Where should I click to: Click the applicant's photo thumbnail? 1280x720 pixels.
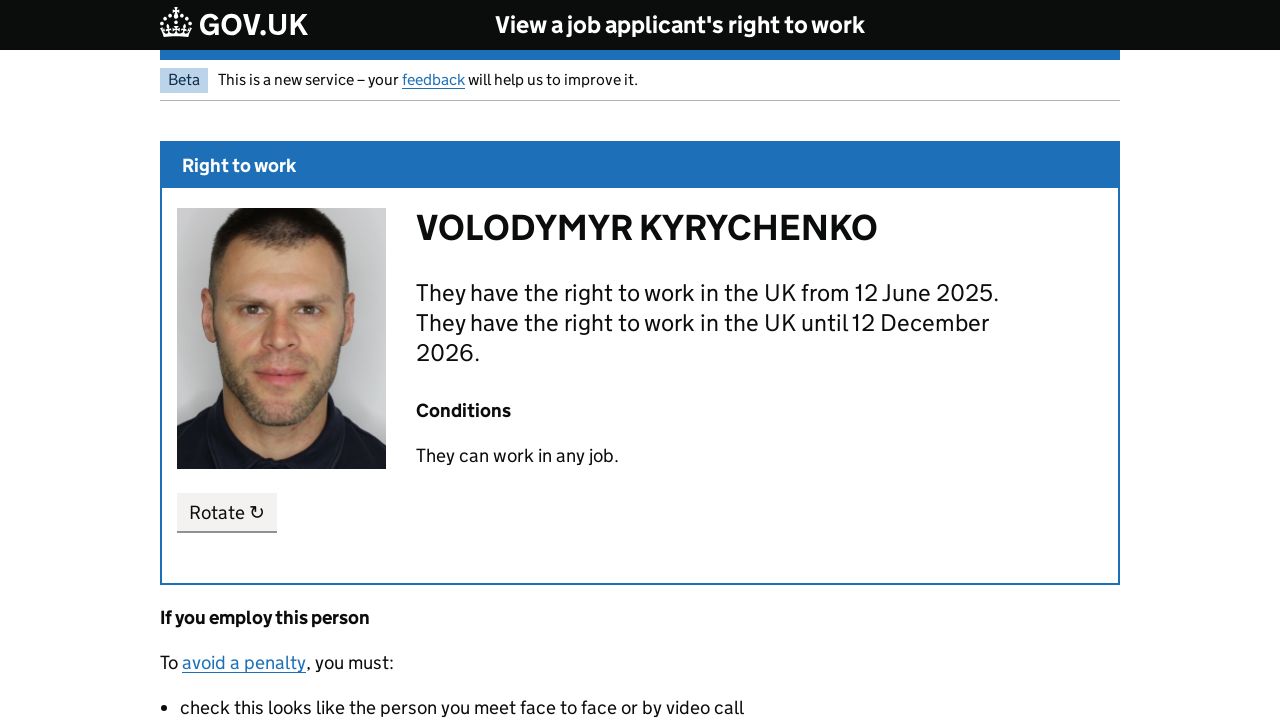pos(281,338)
